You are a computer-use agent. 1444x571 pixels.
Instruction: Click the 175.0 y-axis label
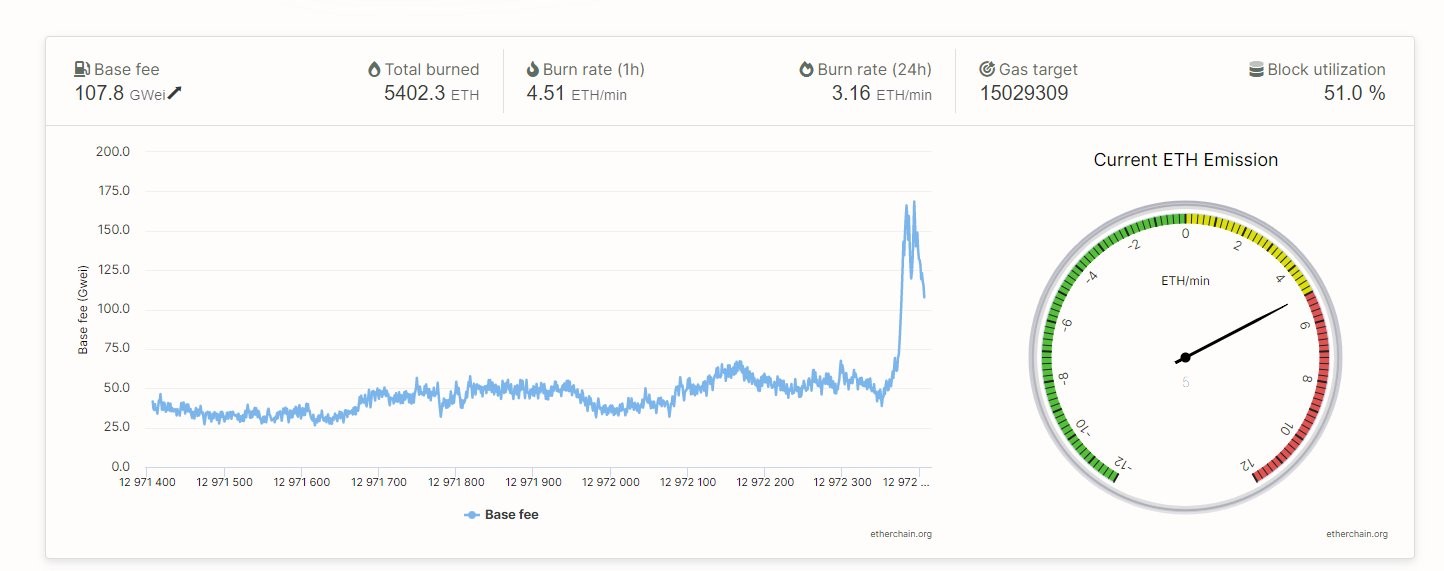click(112, 191)
